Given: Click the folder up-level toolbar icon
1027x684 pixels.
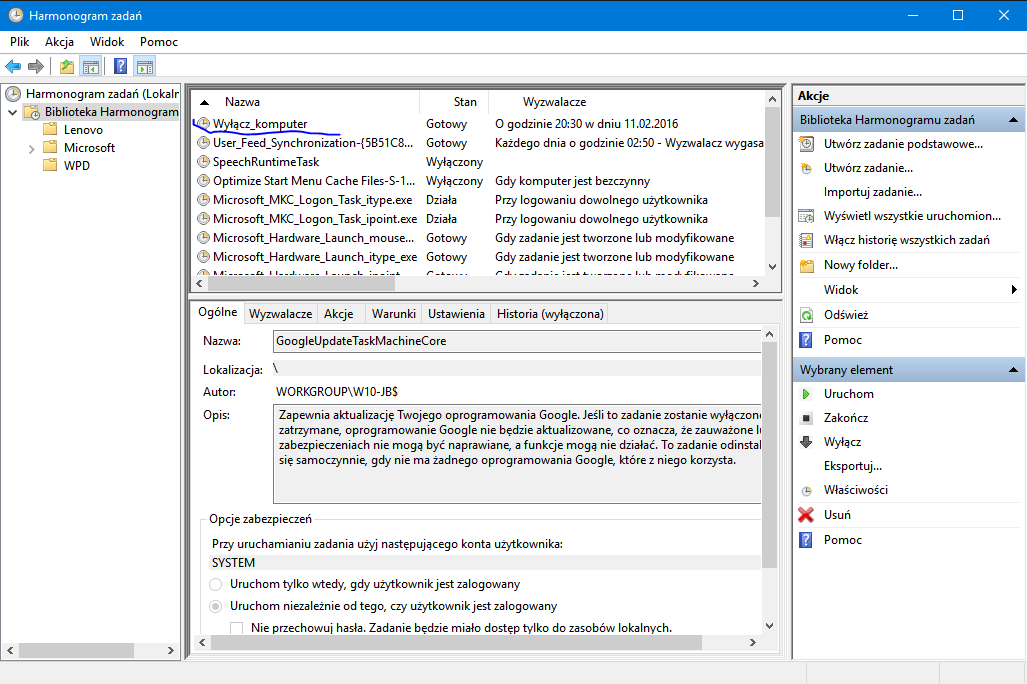Looking at the screenshot, I should click(x=66, y=67).
